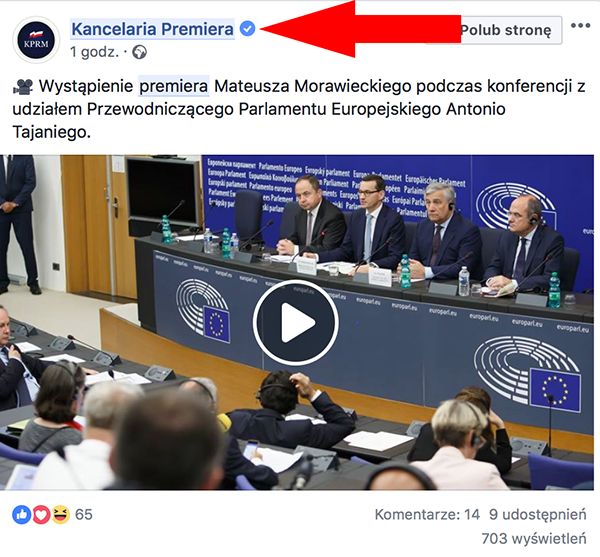Click the heart Love reaction icon
The height and width of the screenshot is (557, 600).
coord(41,515)
